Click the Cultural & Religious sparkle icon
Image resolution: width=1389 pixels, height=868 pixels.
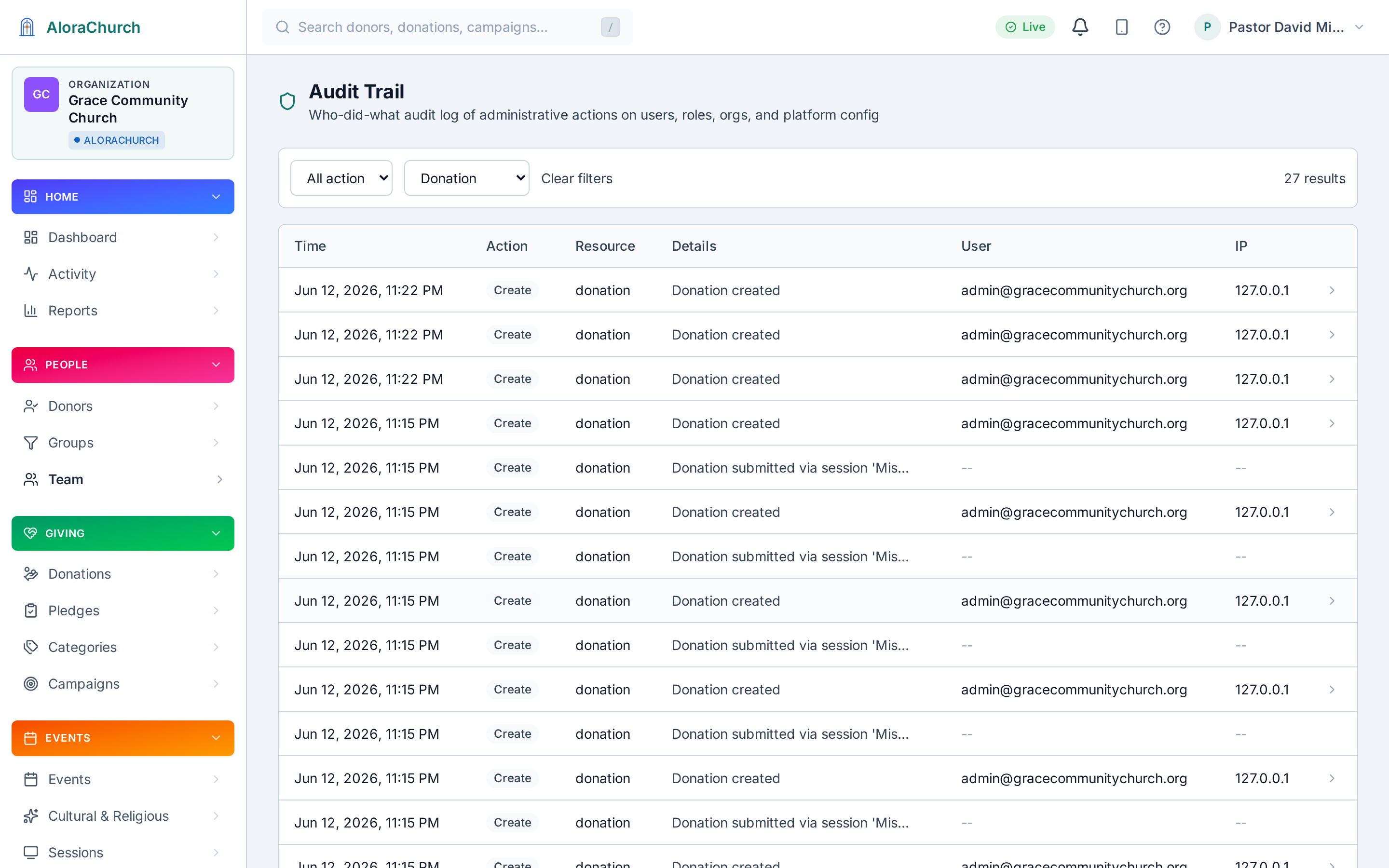[30, 816]
